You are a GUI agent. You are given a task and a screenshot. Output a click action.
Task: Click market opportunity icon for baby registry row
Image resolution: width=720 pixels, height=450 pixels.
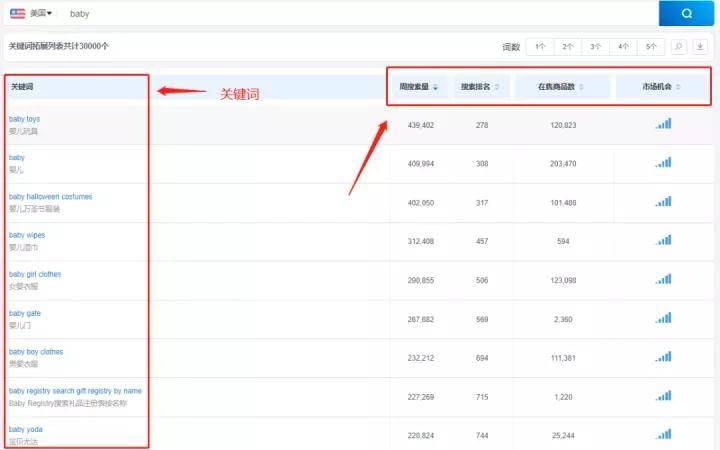[664, 395]
